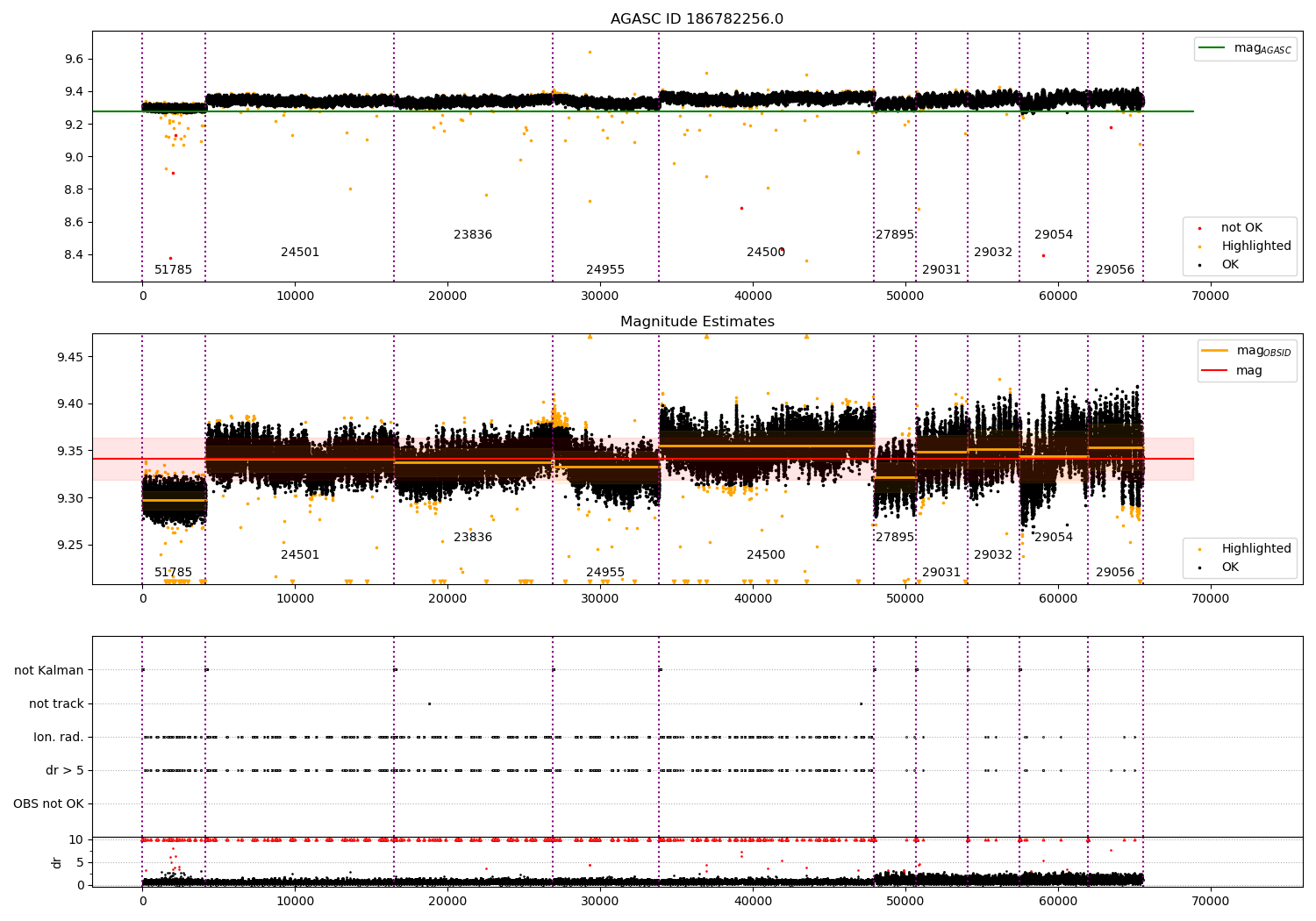The width and height of the screenshot is (1316, 921).
Task: Click OBSID label 29032 in top plot
Action: click(x=993, y=253)
